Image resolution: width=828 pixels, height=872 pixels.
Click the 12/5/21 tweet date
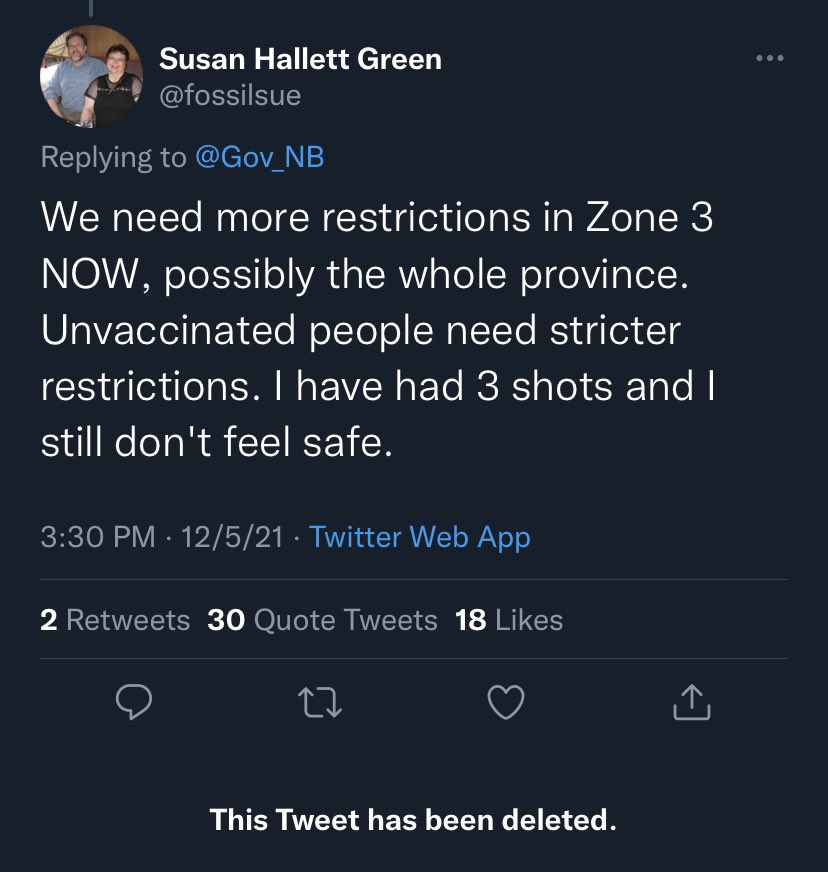[234, 537]
